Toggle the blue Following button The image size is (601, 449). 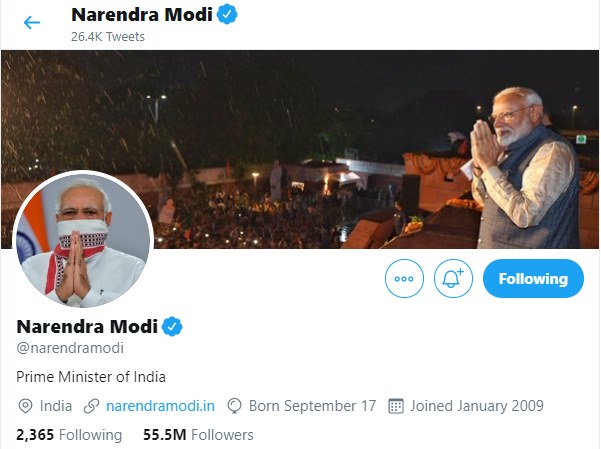532,278
